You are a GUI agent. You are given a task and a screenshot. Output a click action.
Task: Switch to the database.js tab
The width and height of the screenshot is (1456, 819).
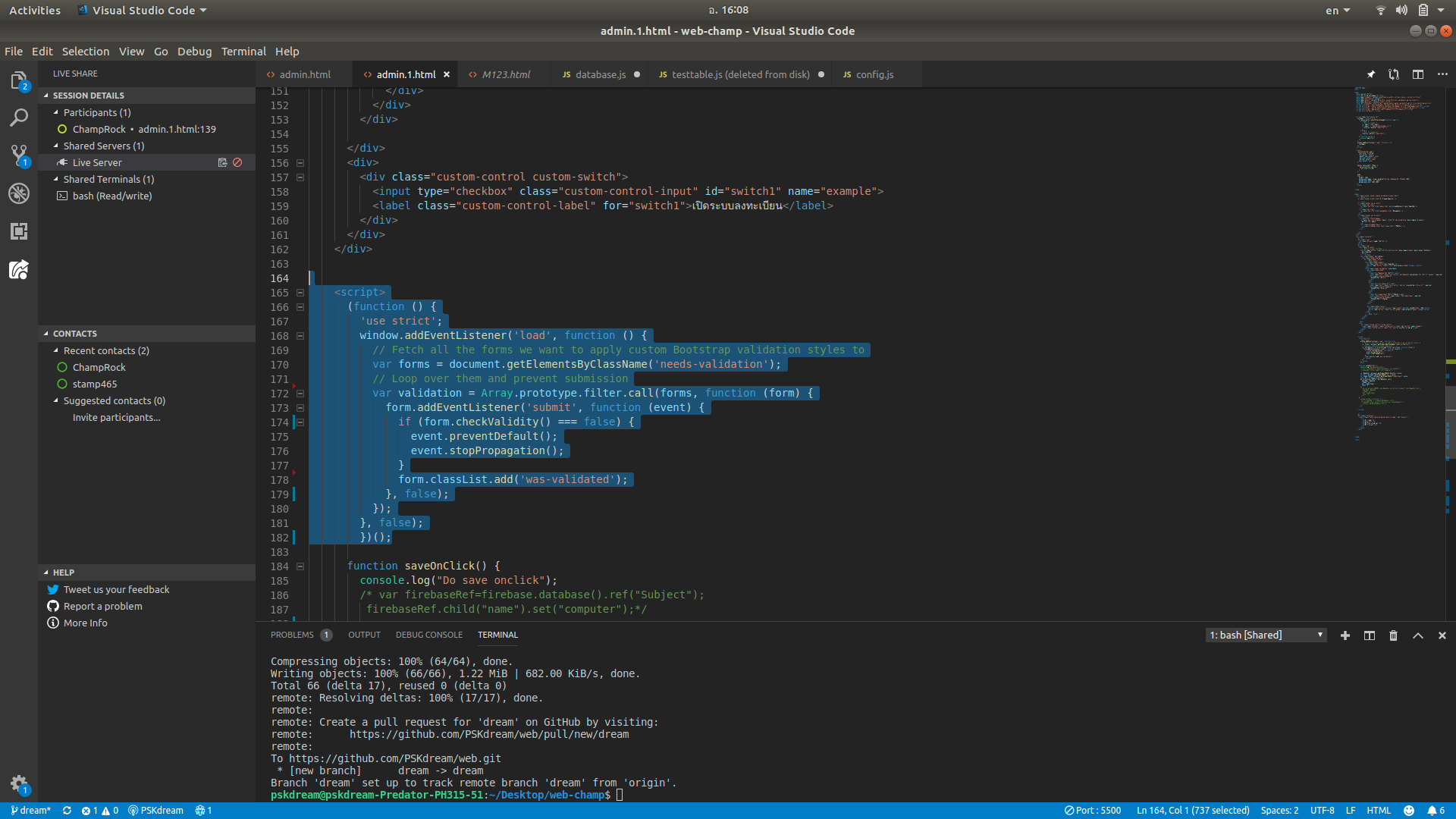pos(600,74)
